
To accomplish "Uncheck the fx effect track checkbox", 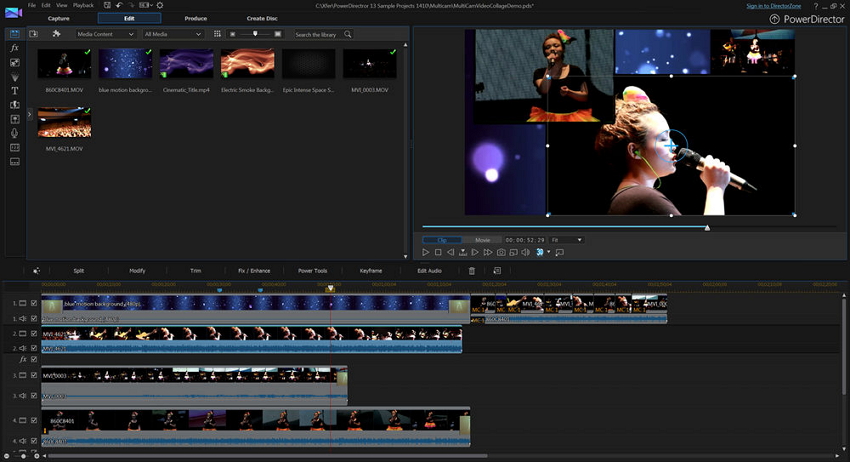I will click(x=33, y=359).
